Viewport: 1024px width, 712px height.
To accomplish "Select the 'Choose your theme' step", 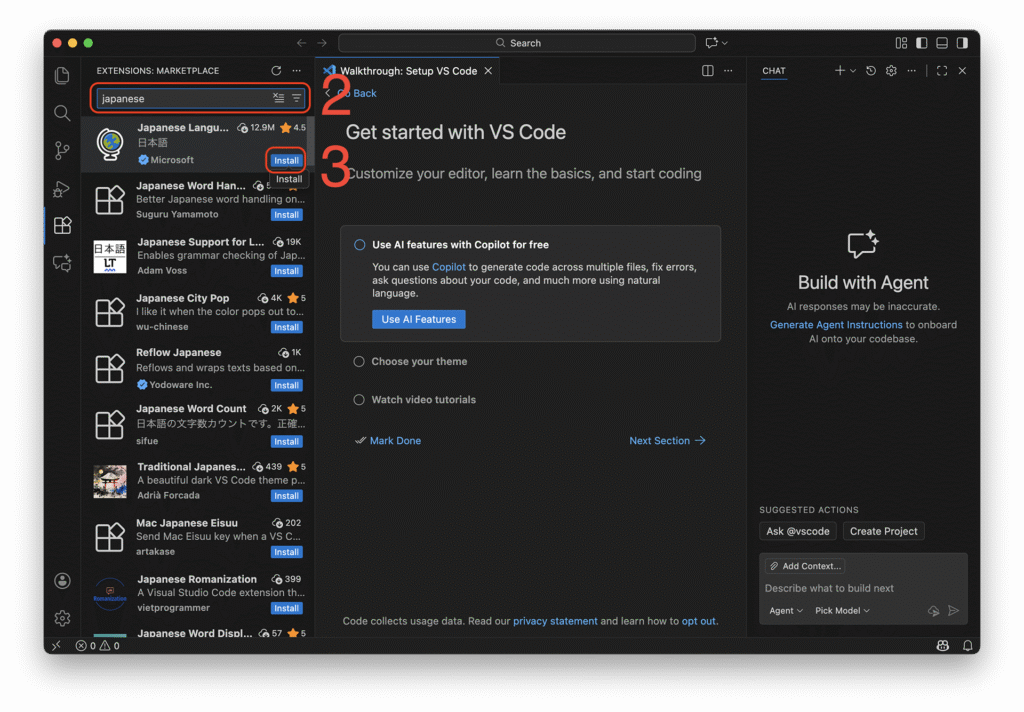I will (419, 362).
